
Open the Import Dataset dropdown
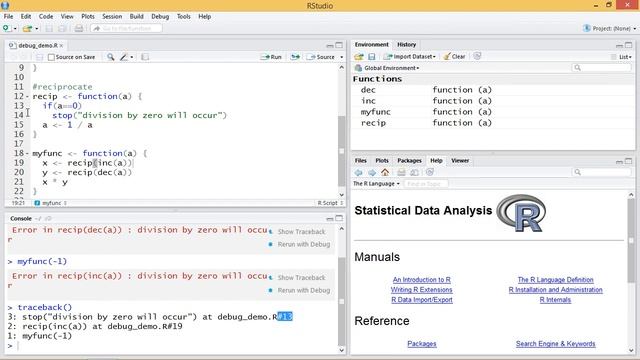[409, 57]
